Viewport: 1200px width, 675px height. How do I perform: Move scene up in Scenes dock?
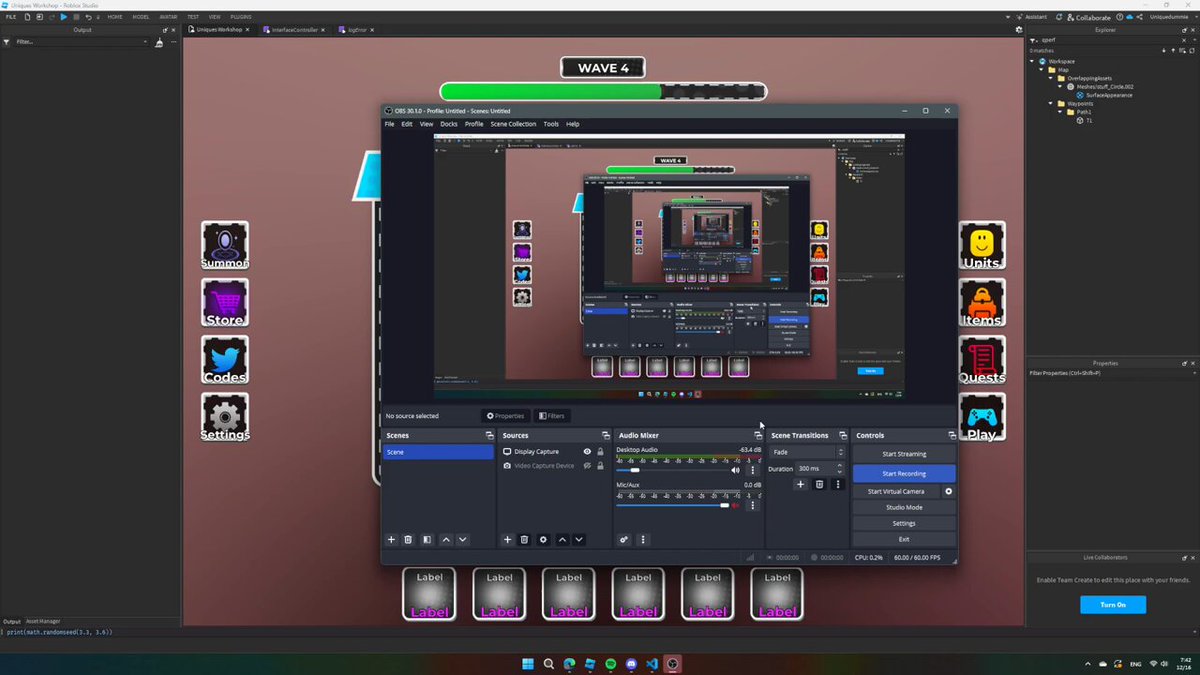coord(446,539)
